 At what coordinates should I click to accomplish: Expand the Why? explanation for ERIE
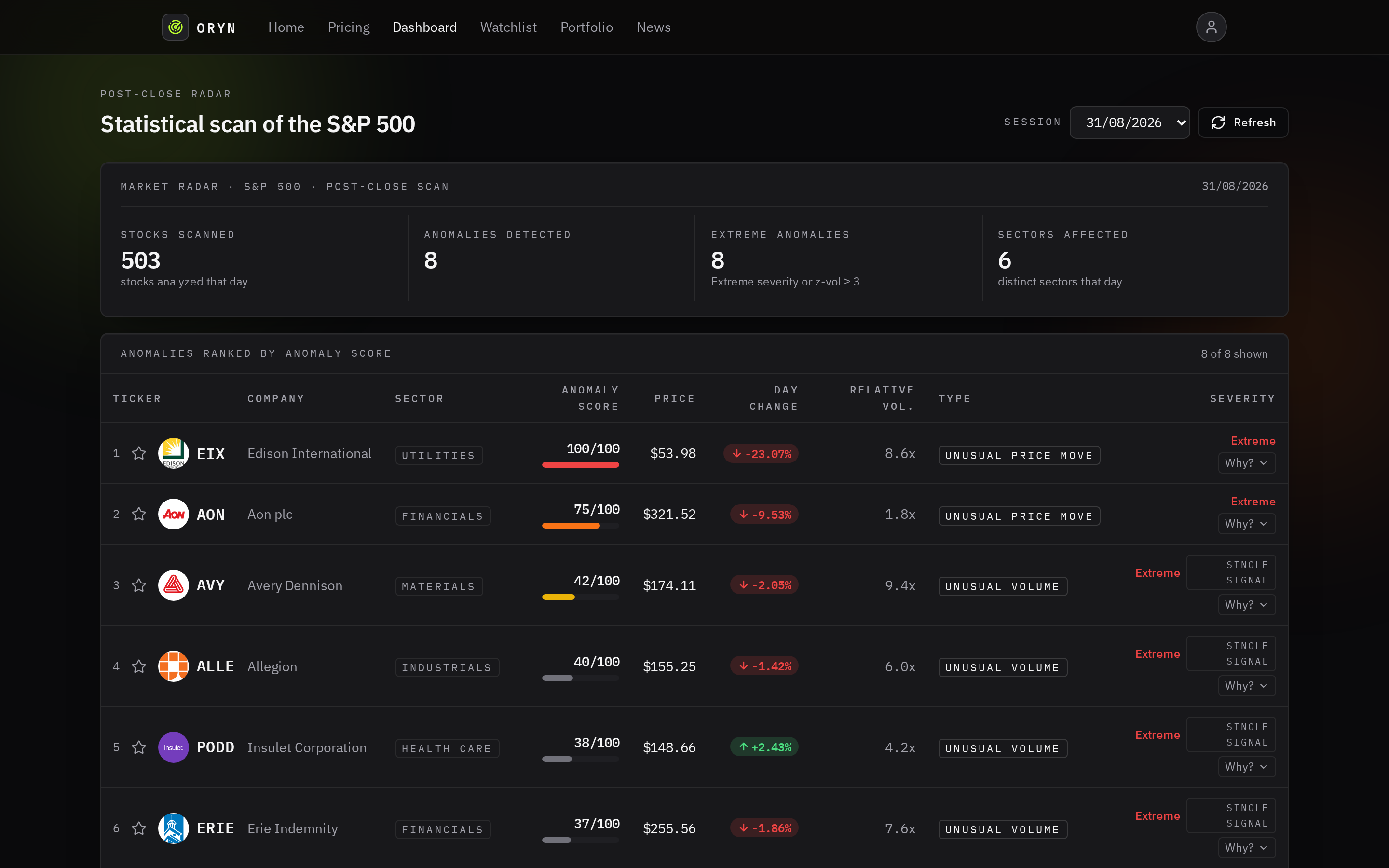(1247, 847)
